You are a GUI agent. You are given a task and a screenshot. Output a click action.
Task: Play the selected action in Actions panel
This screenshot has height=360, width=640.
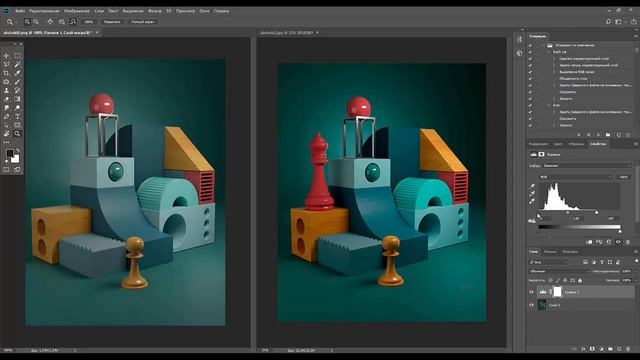click(x=598, y=135)
